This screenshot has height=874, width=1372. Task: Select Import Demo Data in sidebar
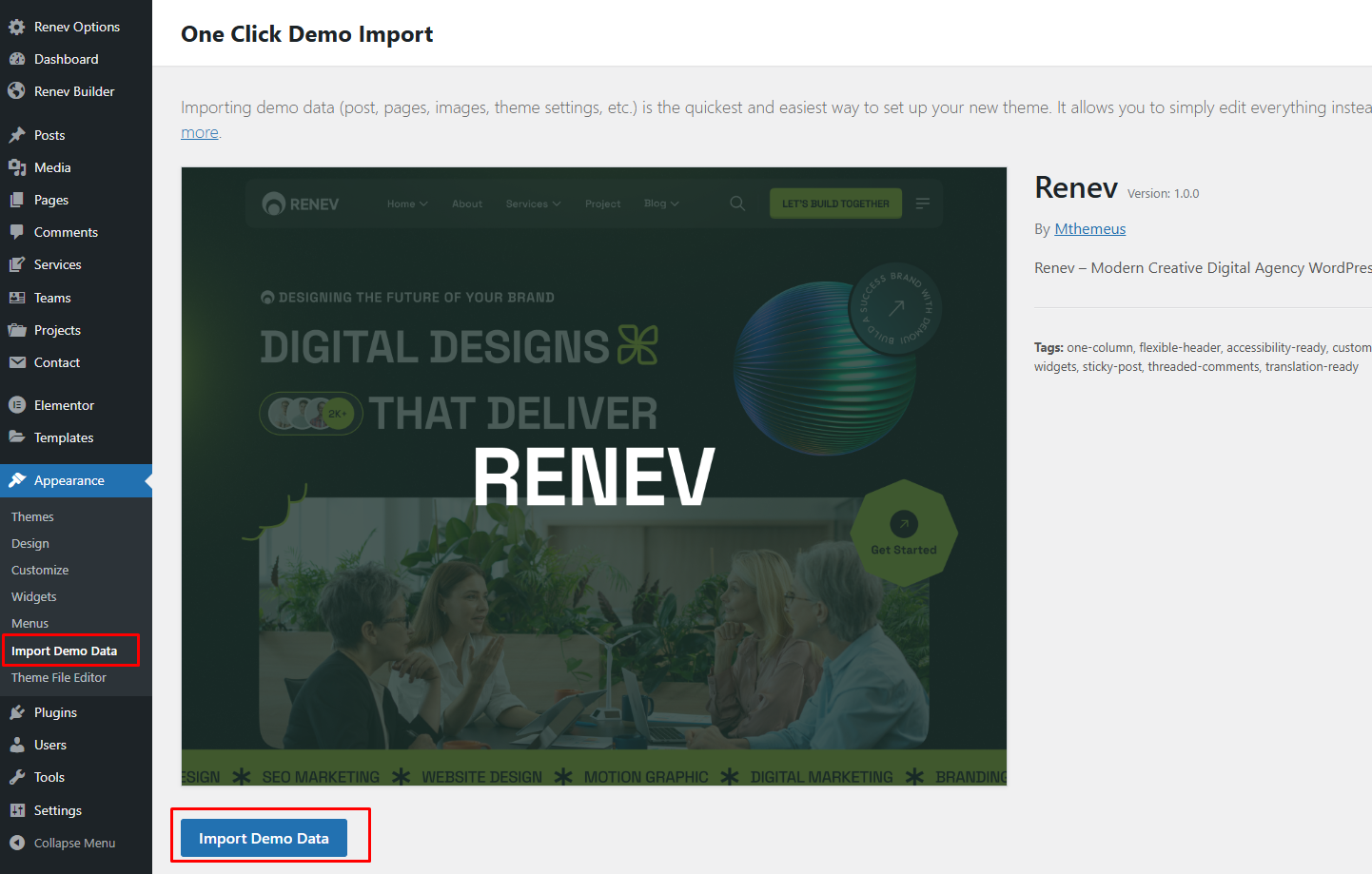(x=64, y=651)
